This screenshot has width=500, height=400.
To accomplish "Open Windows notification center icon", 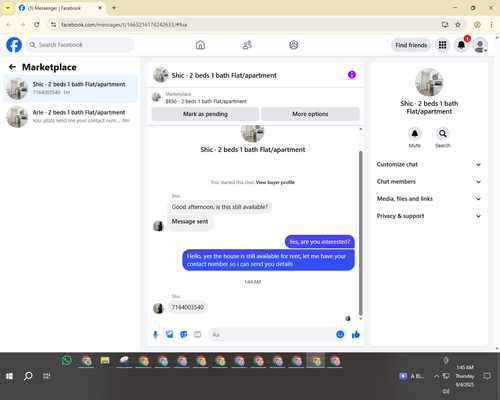I will [x=487, y=376].
